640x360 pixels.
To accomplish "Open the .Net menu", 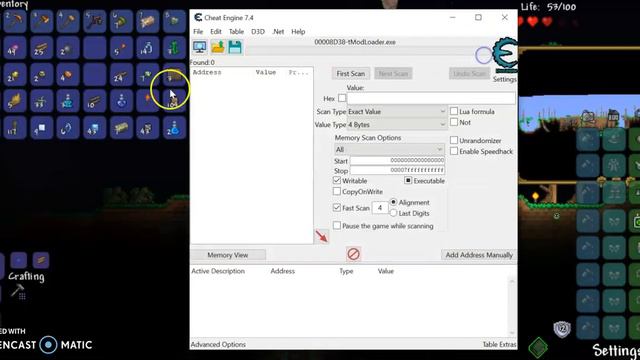I will [x=278, y=31].
